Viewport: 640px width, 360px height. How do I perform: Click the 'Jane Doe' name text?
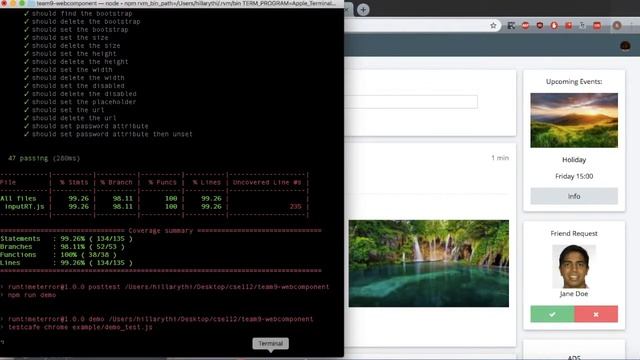pos(574,293)
